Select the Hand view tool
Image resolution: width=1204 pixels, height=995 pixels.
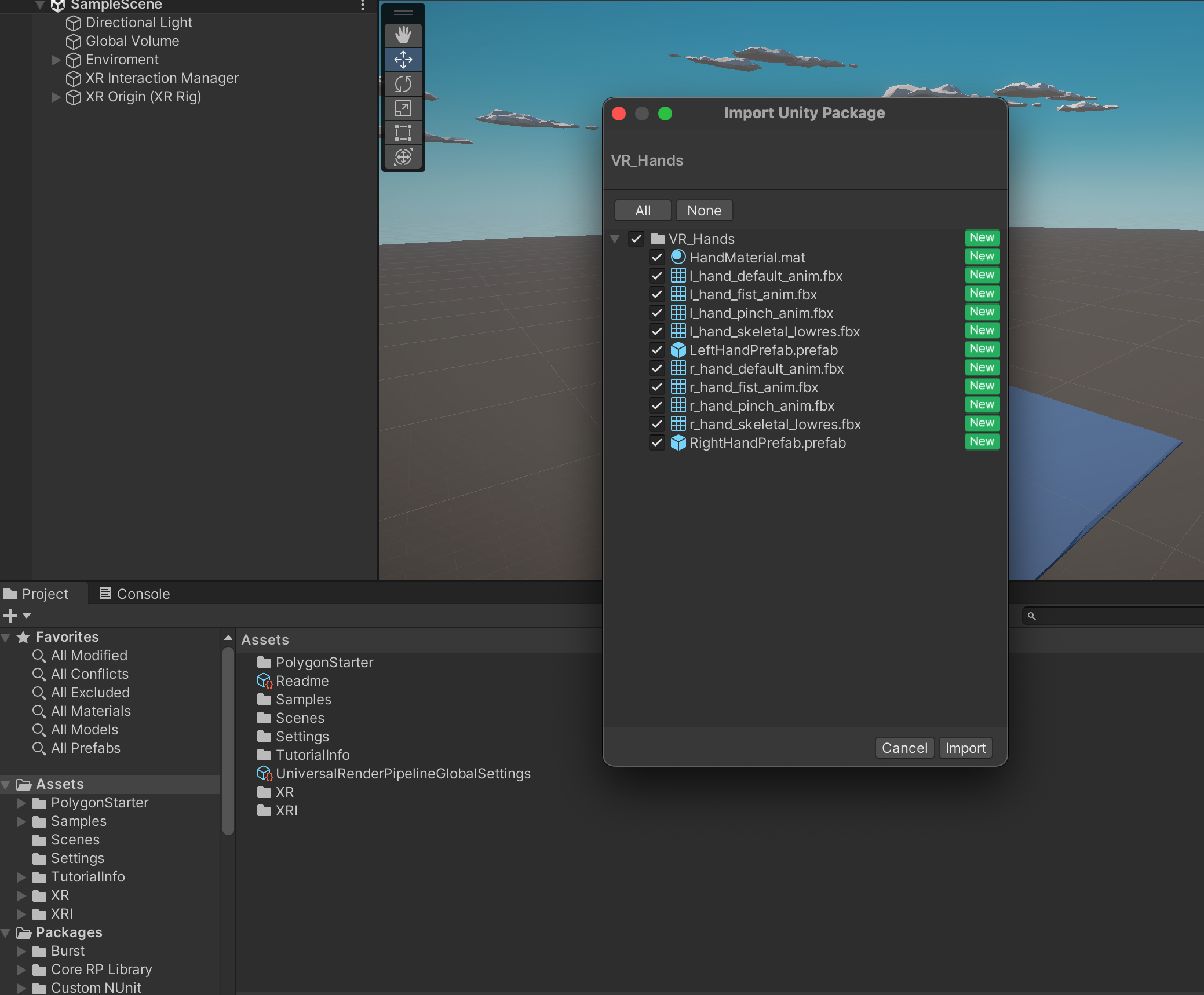click(x=403, y=35)
